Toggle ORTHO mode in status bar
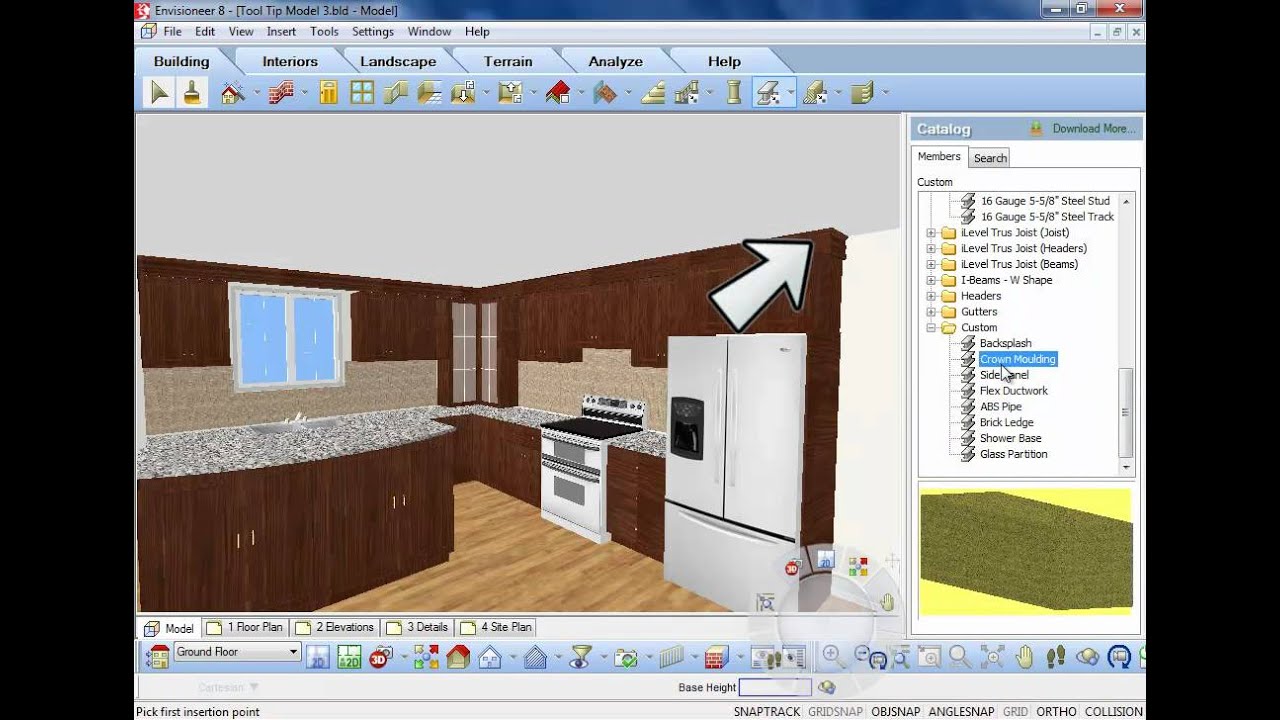Screen dimensions: 1280x720 1056,712
